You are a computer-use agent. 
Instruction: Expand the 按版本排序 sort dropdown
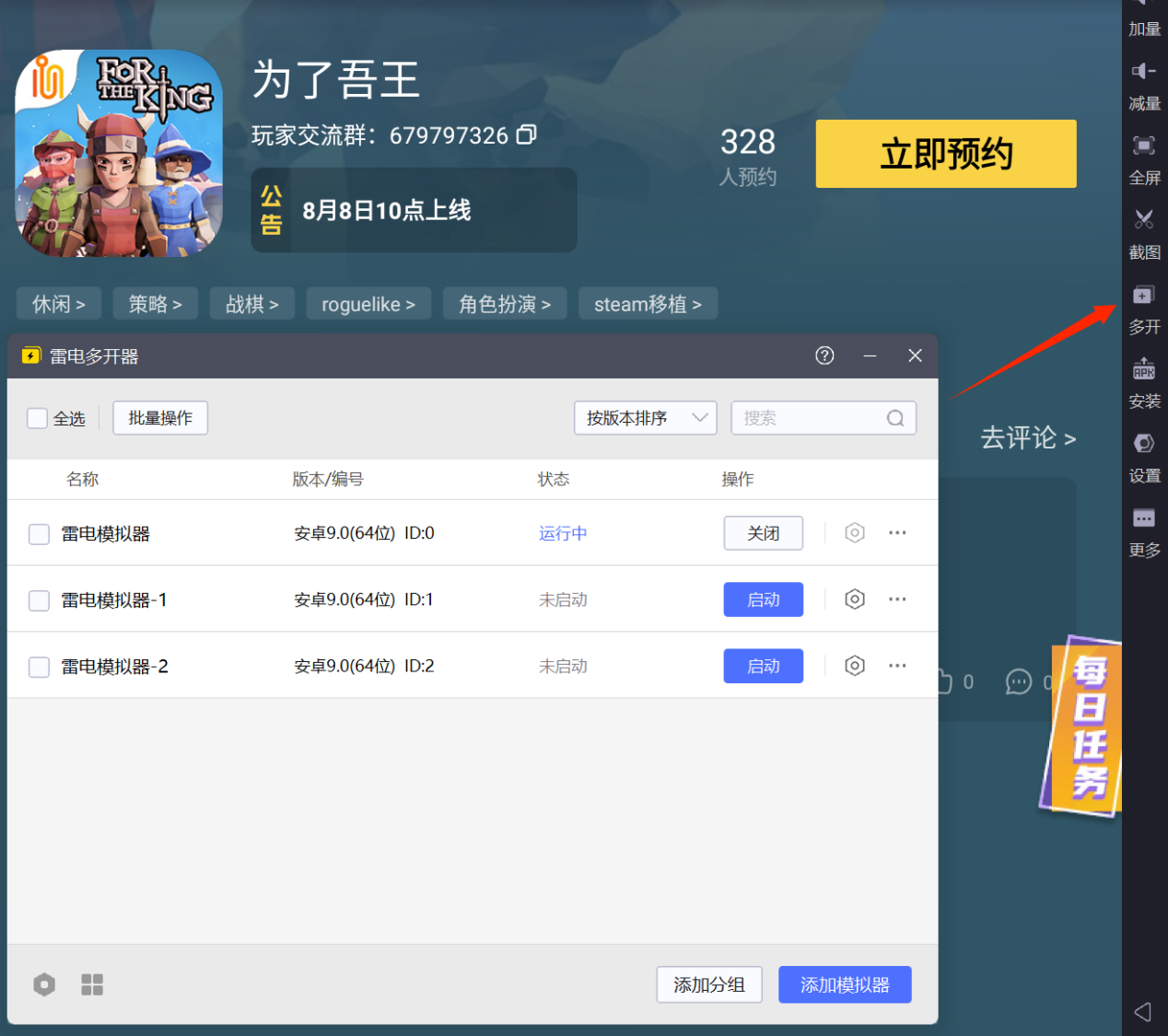pos(645,418)
